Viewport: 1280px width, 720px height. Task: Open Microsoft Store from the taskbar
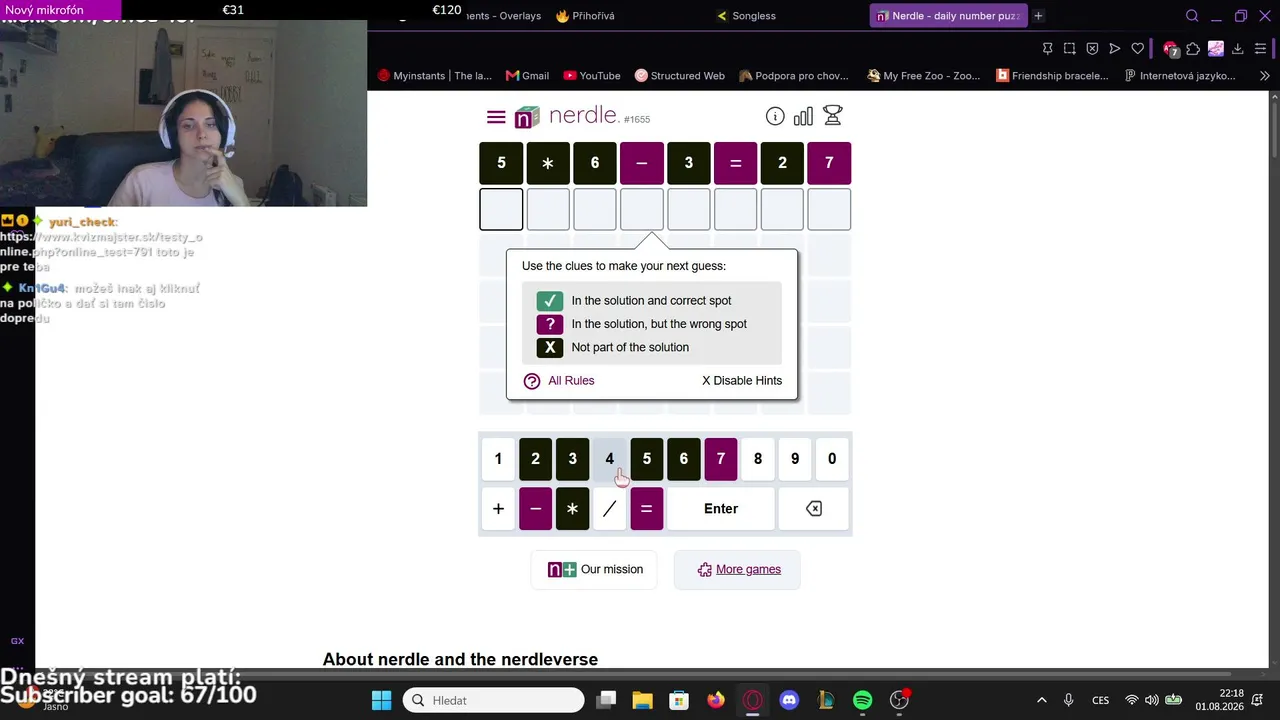[679, 700]
